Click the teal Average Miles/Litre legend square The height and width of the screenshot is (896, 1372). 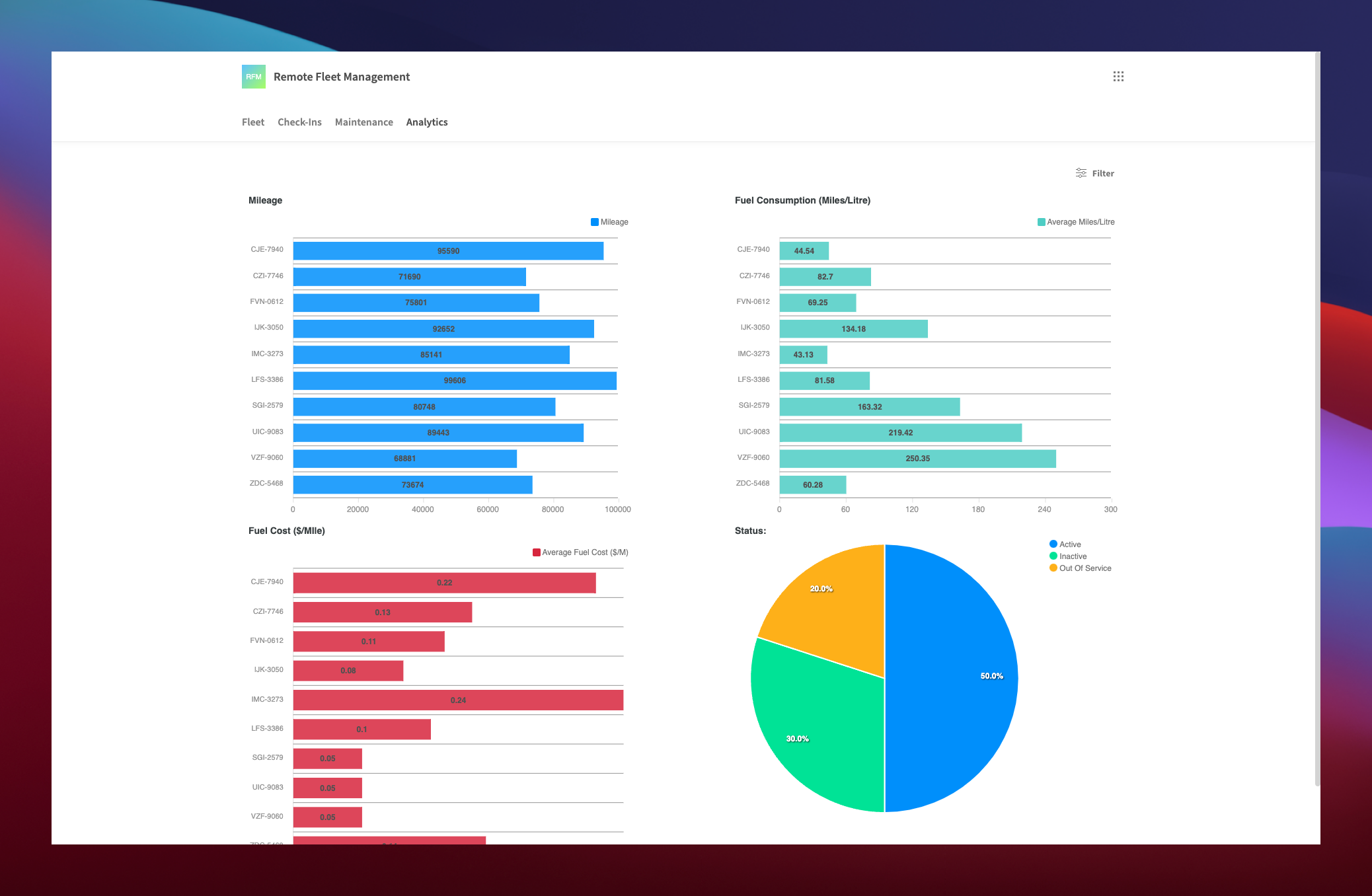tap(1042, 221)
